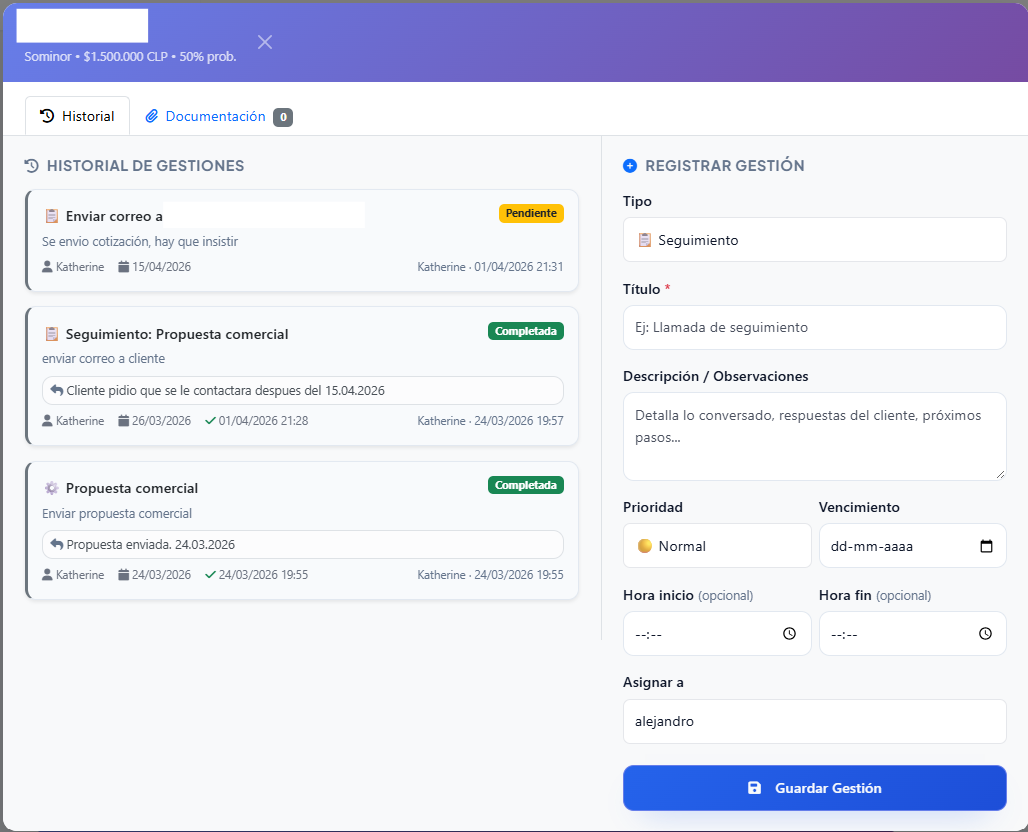Click the Historial de Gestiones heading icon
The width and height of the screenshot is (1028, 832).
tap(31, 166)
